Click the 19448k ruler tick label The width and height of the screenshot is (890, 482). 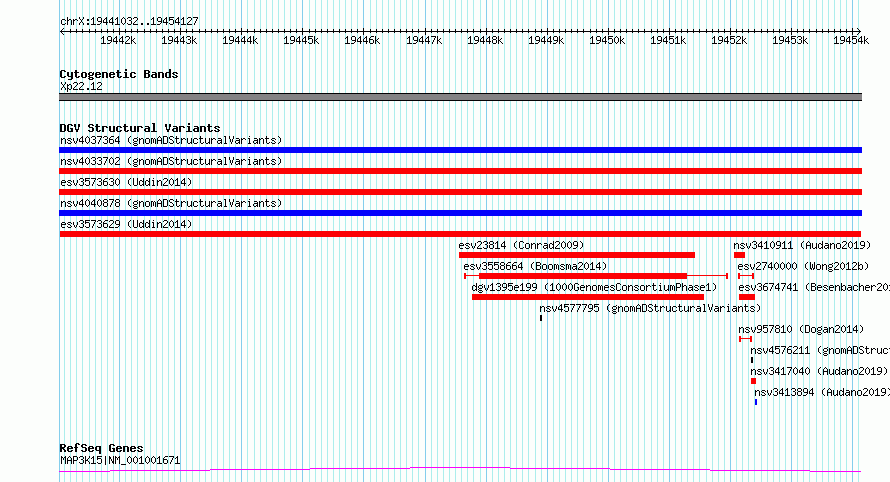[485, 40]
